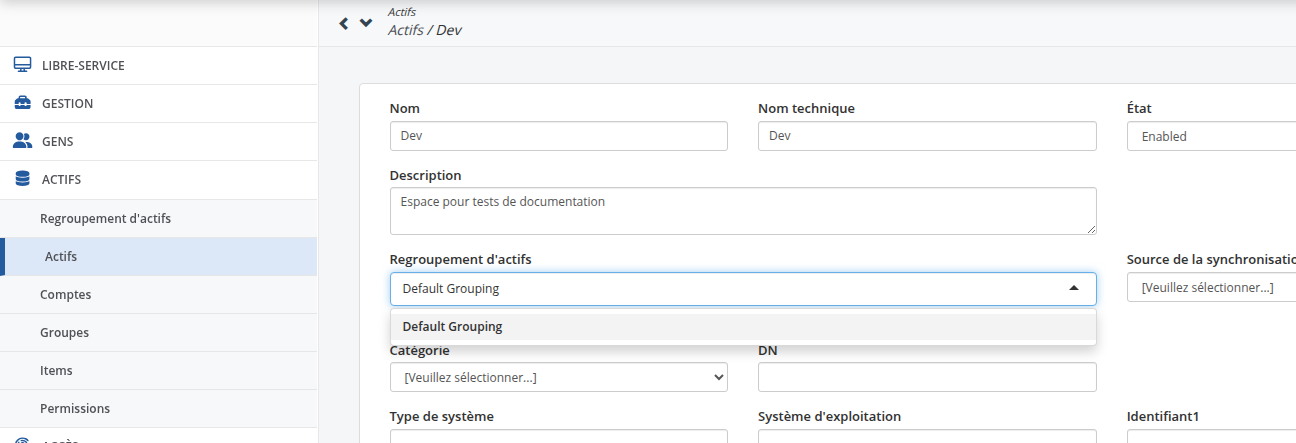This screenshot has width=1296, height=443.
Task: Open the Items sidebar entry
Action: pyautogui.click(x=159, y=370)
